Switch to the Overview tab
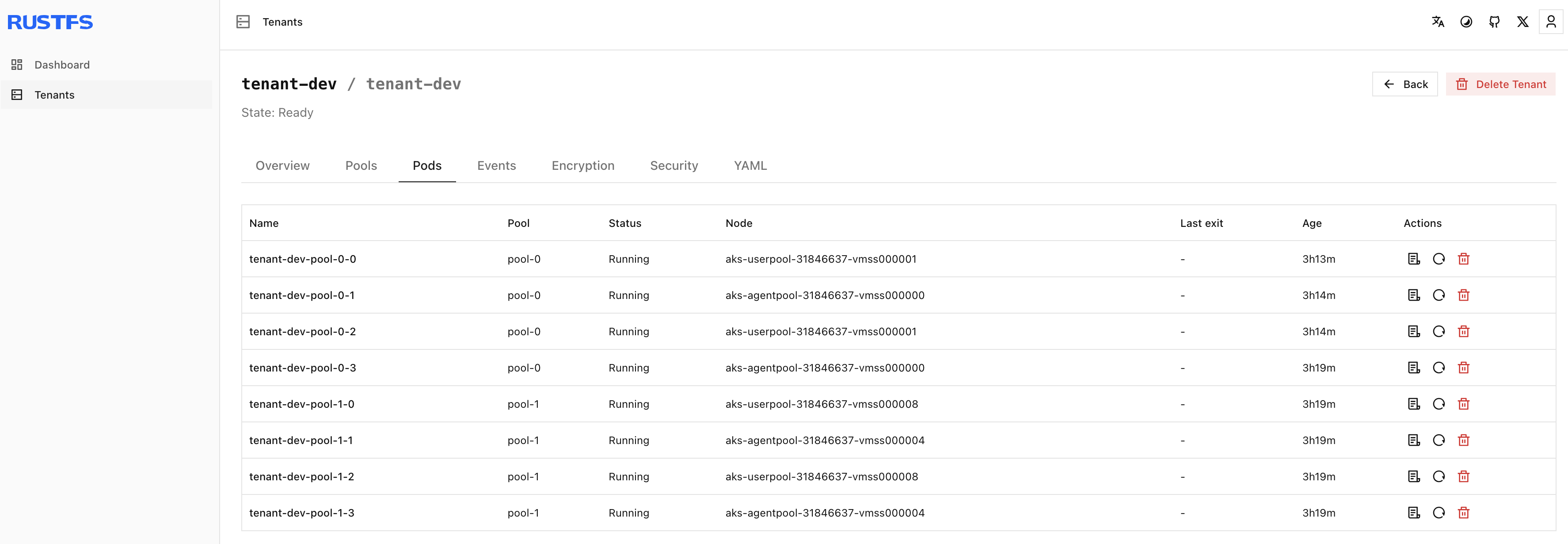 (282, 166)
